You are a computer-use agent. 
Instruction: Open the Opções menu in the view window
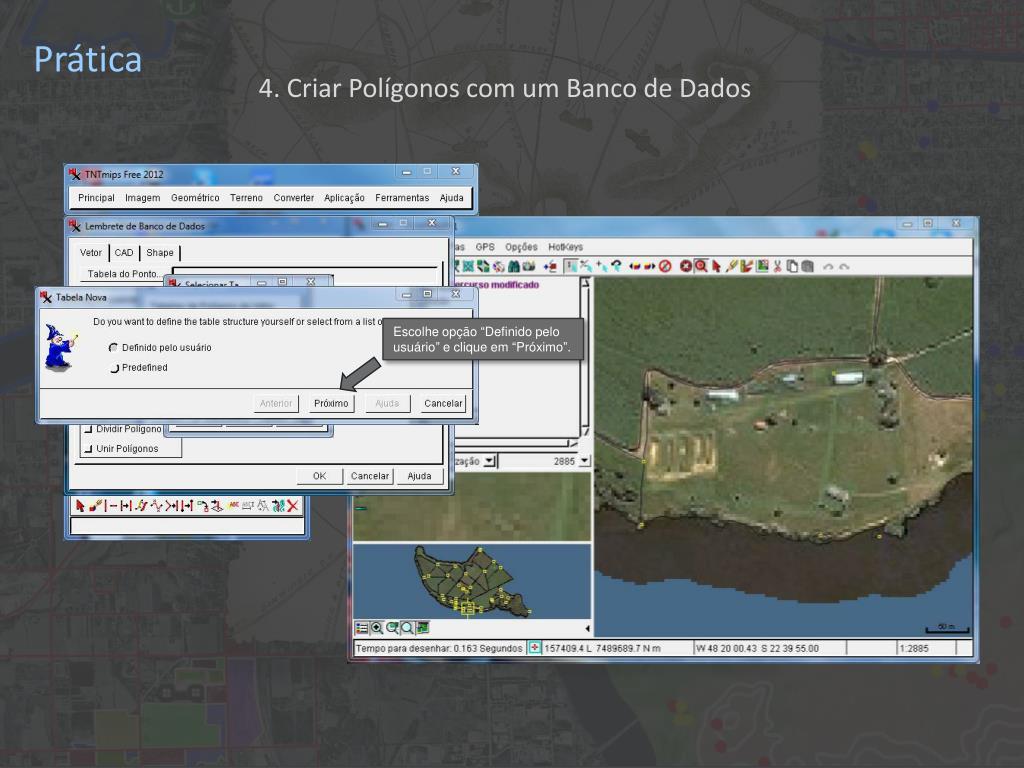[x=521, y=247]
